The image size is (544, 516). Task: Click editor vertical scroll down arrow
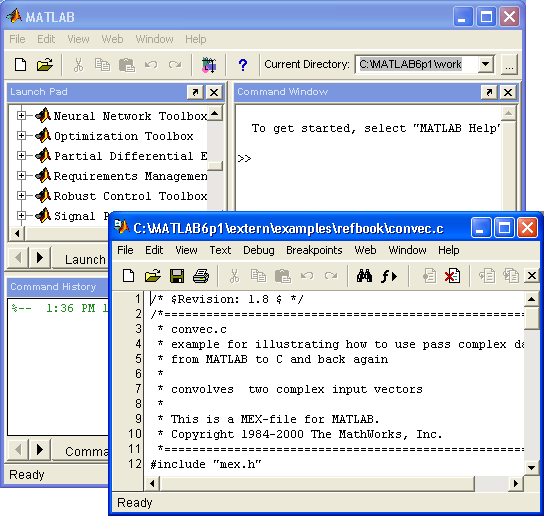click(532, 467)
